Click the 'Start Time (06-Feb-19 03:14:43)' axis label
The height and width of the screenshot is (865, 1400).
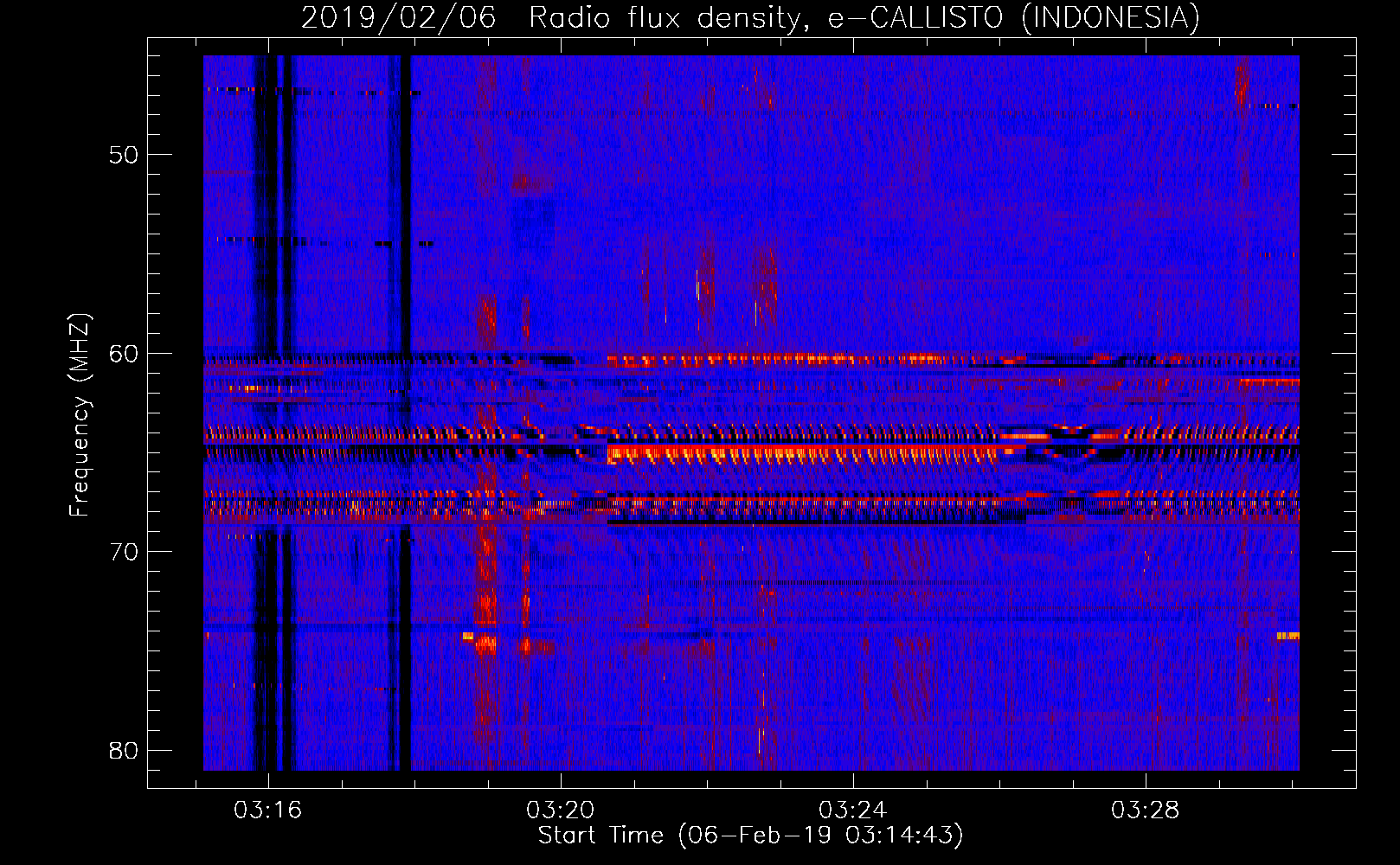[750, 836]
